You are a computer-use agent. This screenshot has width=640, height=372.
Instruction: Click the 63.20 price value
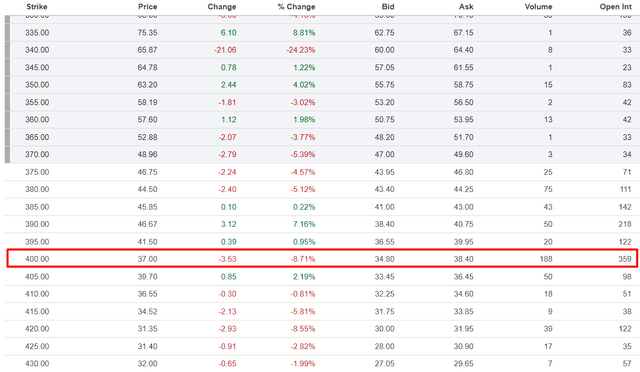tap(147, 85)
